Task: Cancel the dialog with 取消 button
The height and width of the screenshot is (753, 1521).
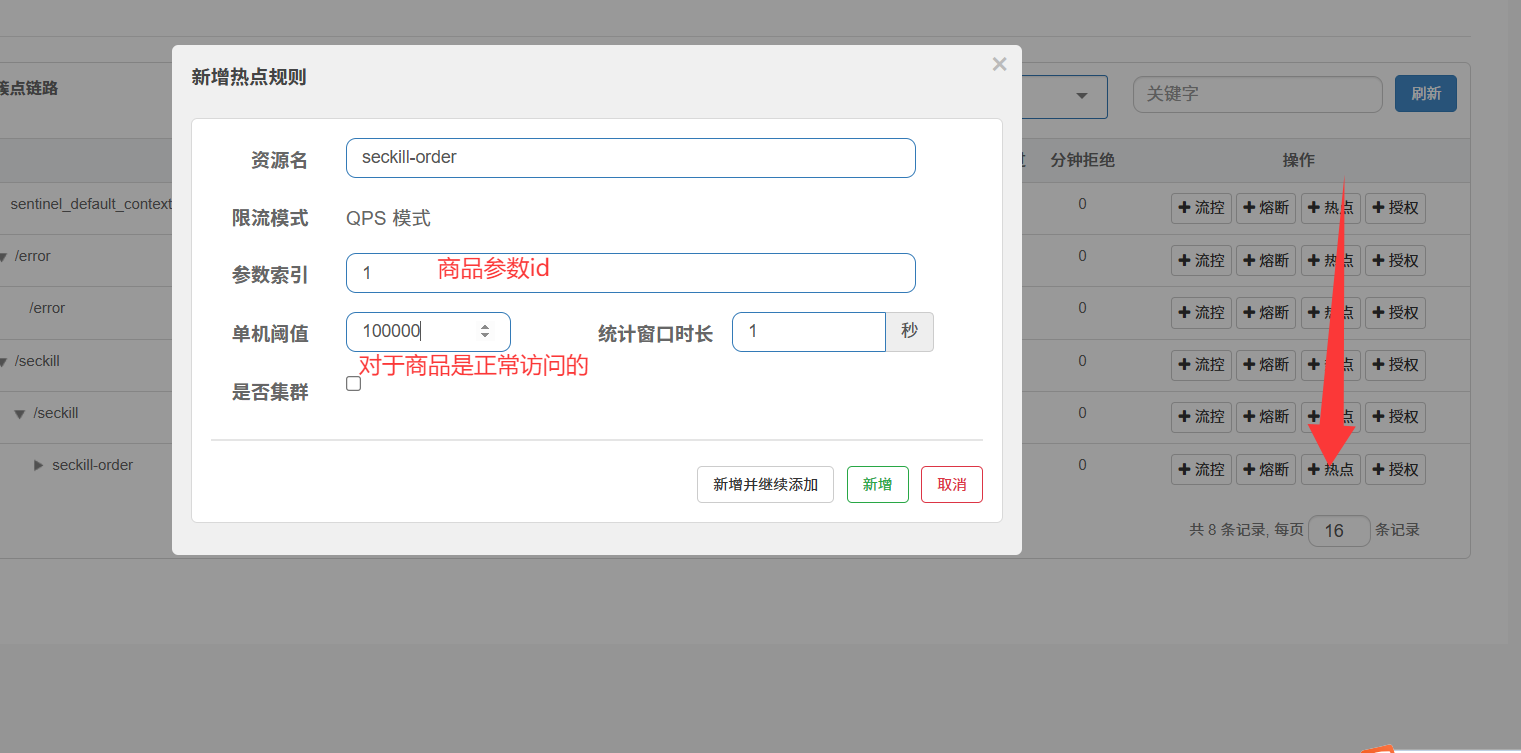Action: pos(951,485)
